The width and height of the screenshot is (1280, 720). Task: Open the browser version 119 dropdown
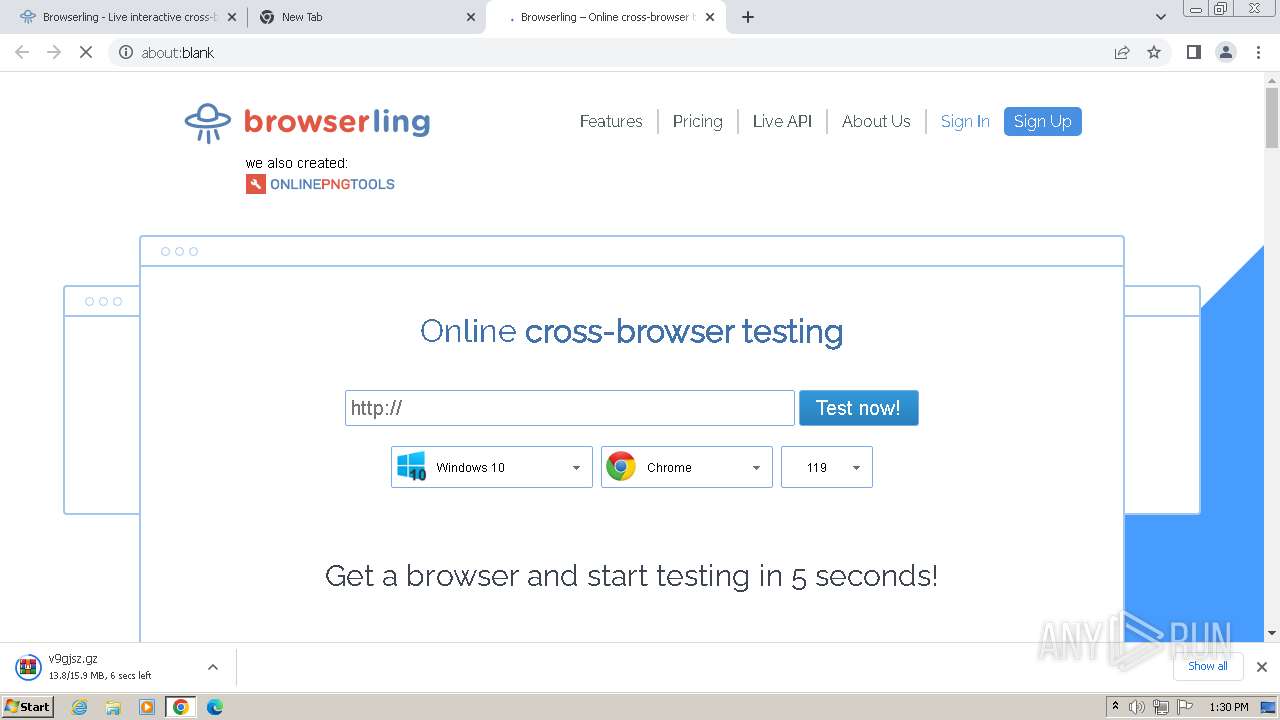827,467
